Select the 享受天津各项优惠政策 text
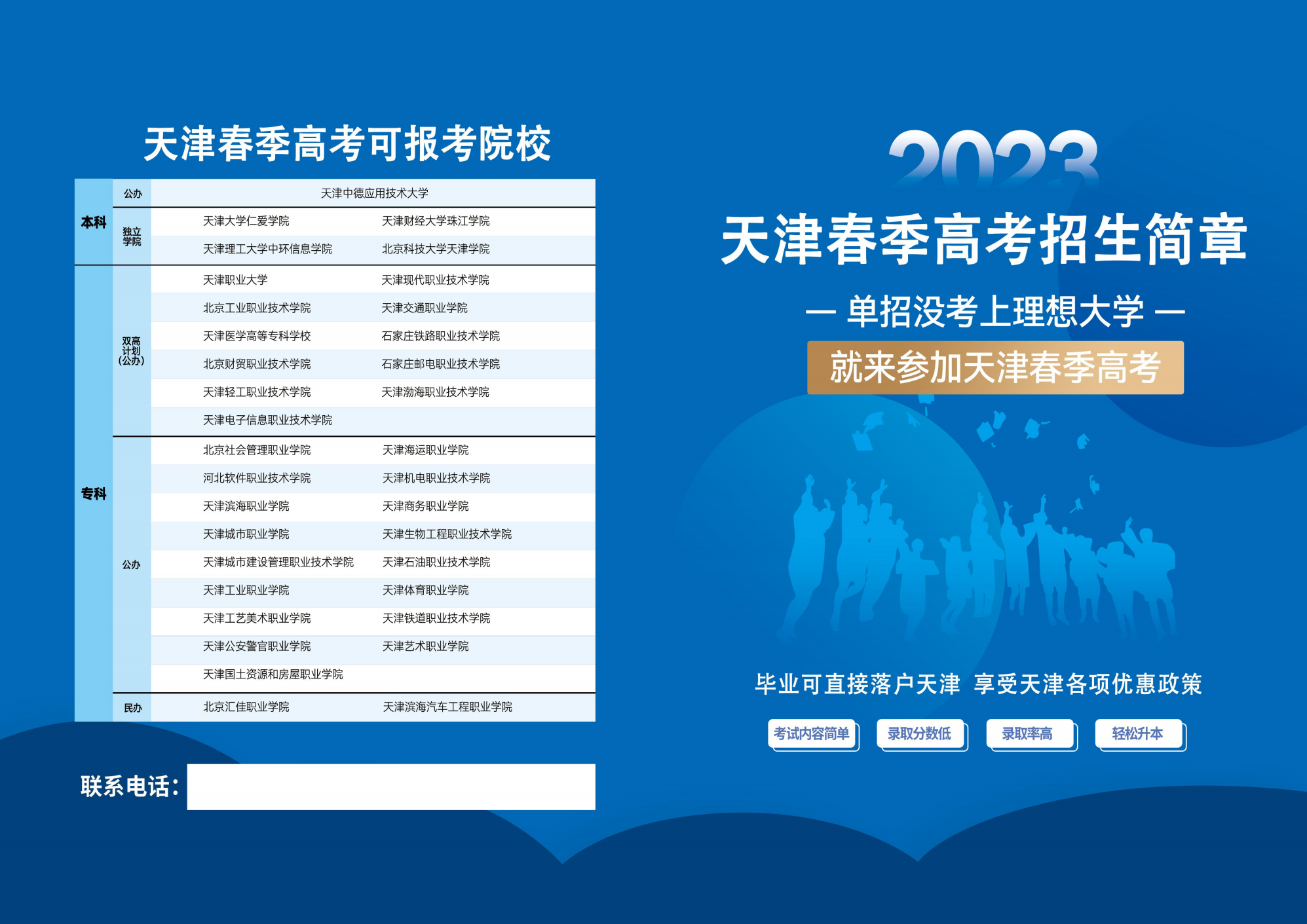Viewport: 1307px width, 924px height. coord(1088,684)
